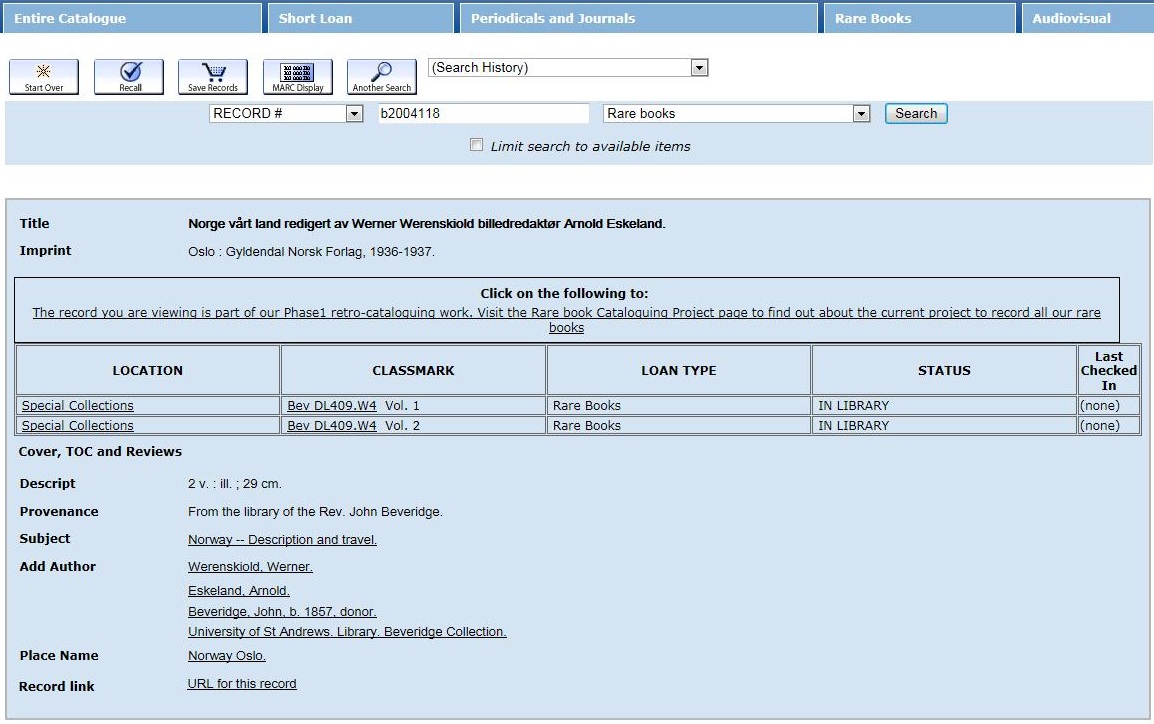Image resolution: width=1154 pixels, height=724 pixels.
Task: Open the Rare books scope dropdown
Action: pyautogui.click(x=736, y=113)
